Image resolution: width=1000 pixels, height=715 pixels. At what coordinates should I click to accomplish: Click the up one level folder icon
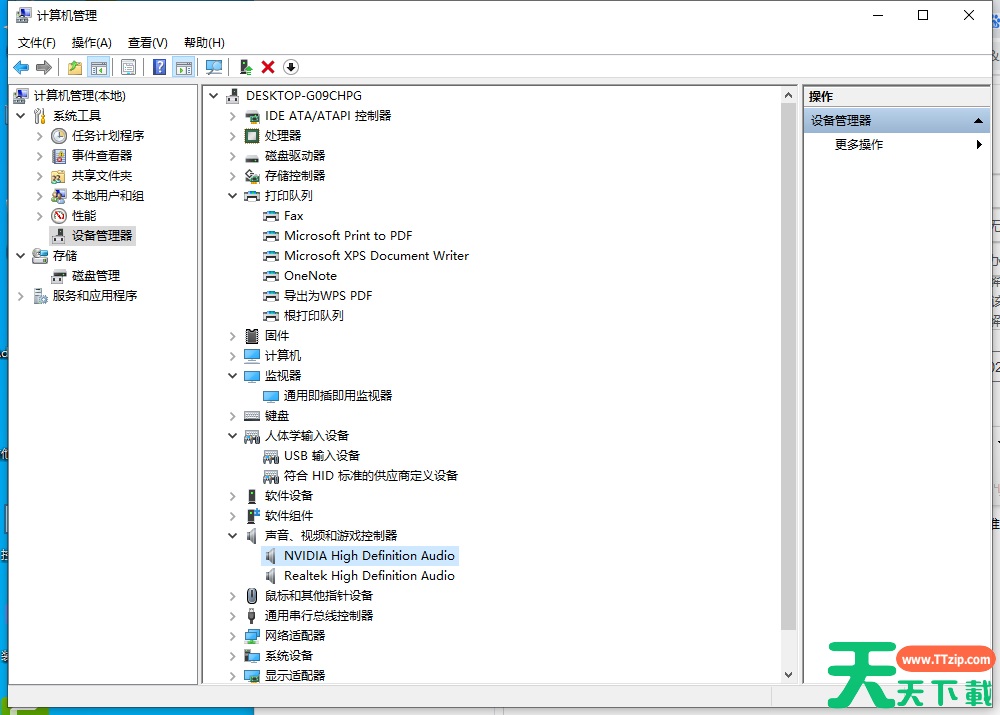coord(75,67)
